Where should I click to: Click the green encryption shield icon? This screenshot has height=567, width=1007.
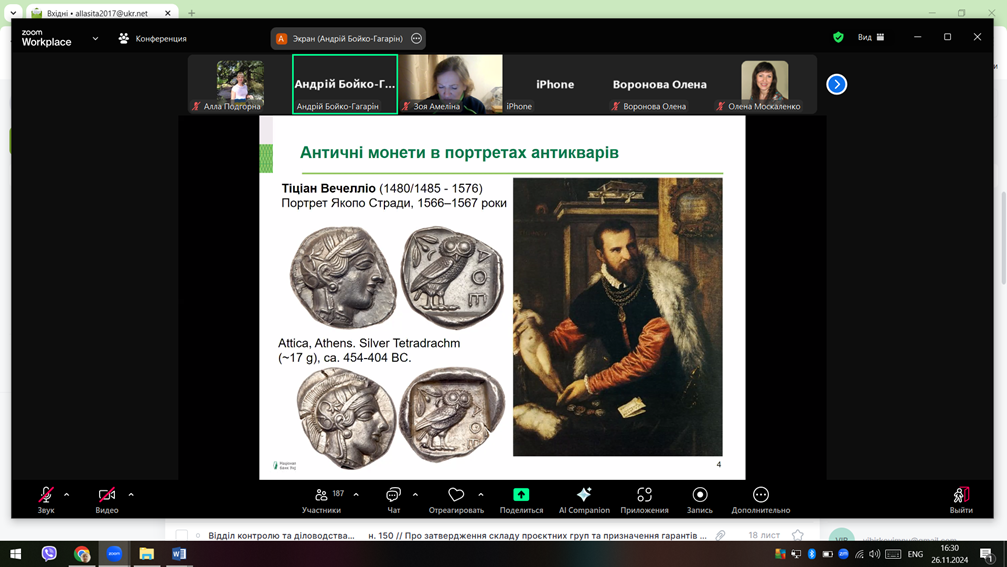838,37
